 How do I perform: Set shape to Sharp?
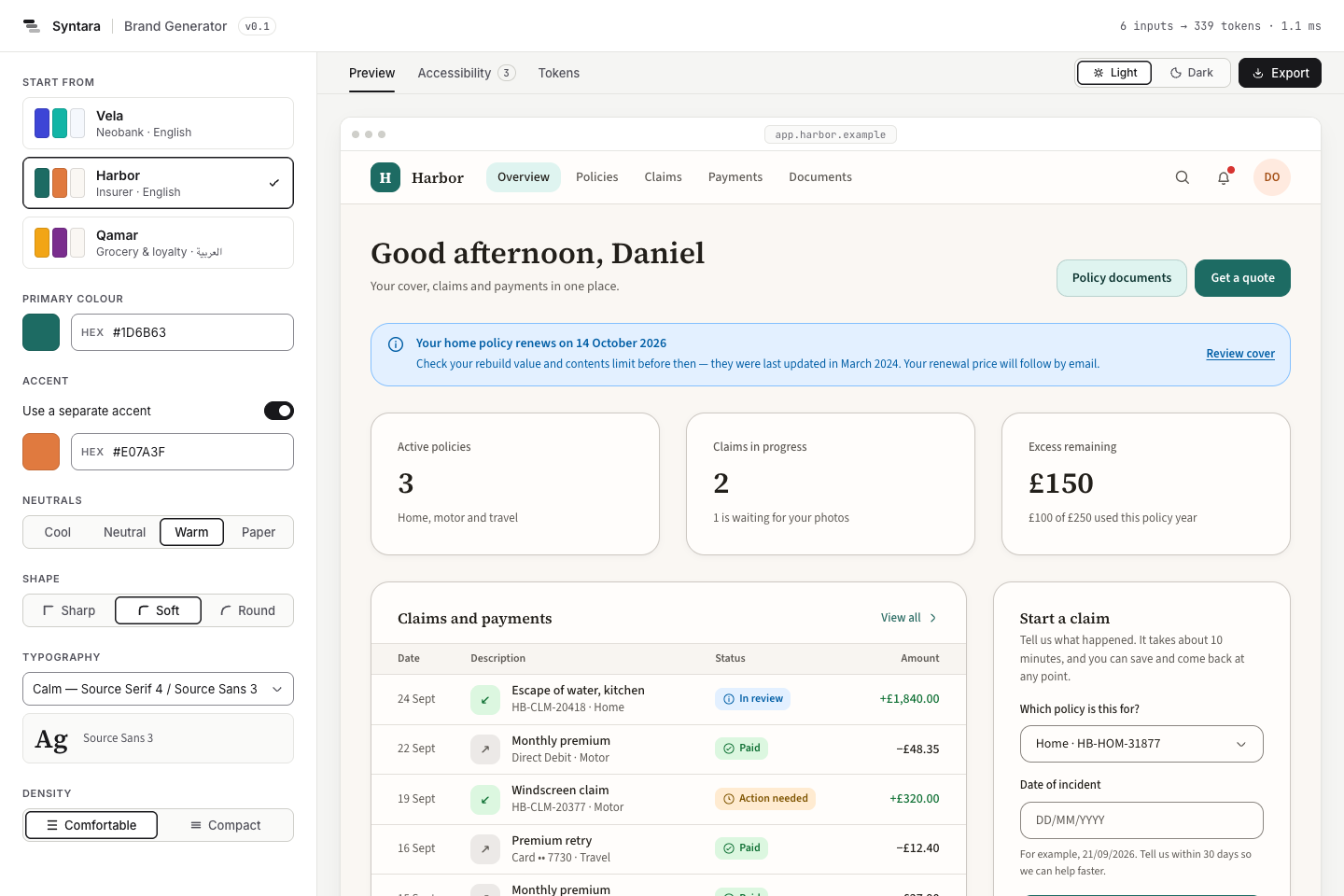[69, 610]
